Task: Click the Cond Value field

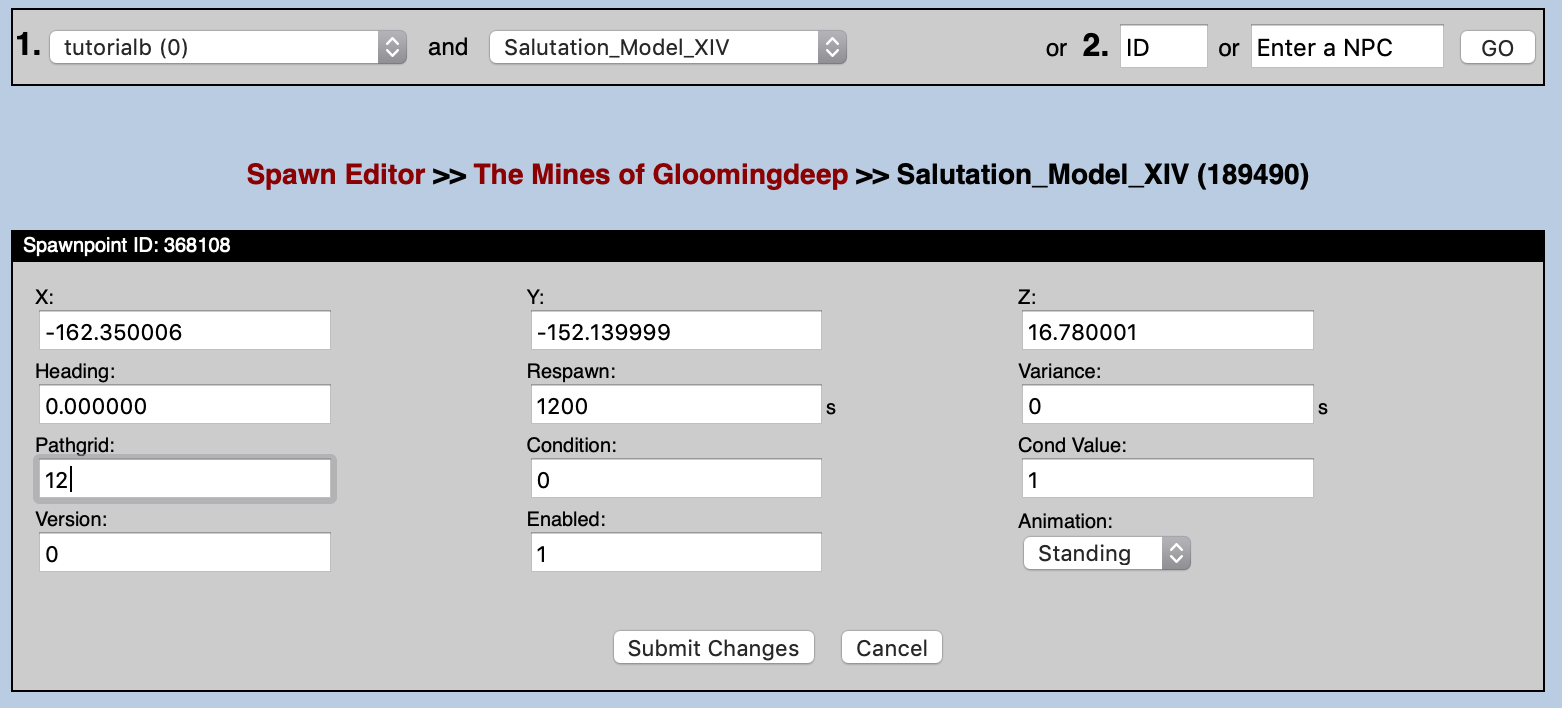Action: [x=1167, y=479]
